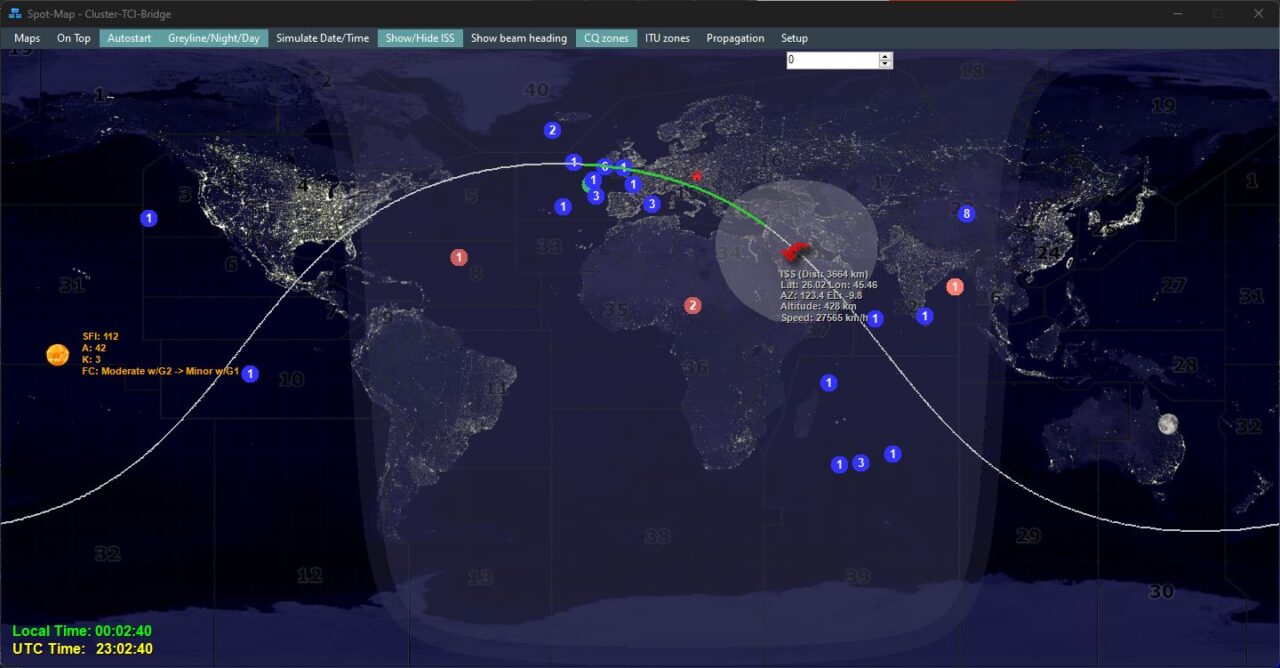Click the red home station marker in Europe
The width and height of the screenshot is (1280, 668).
click(x=697, y=177)
